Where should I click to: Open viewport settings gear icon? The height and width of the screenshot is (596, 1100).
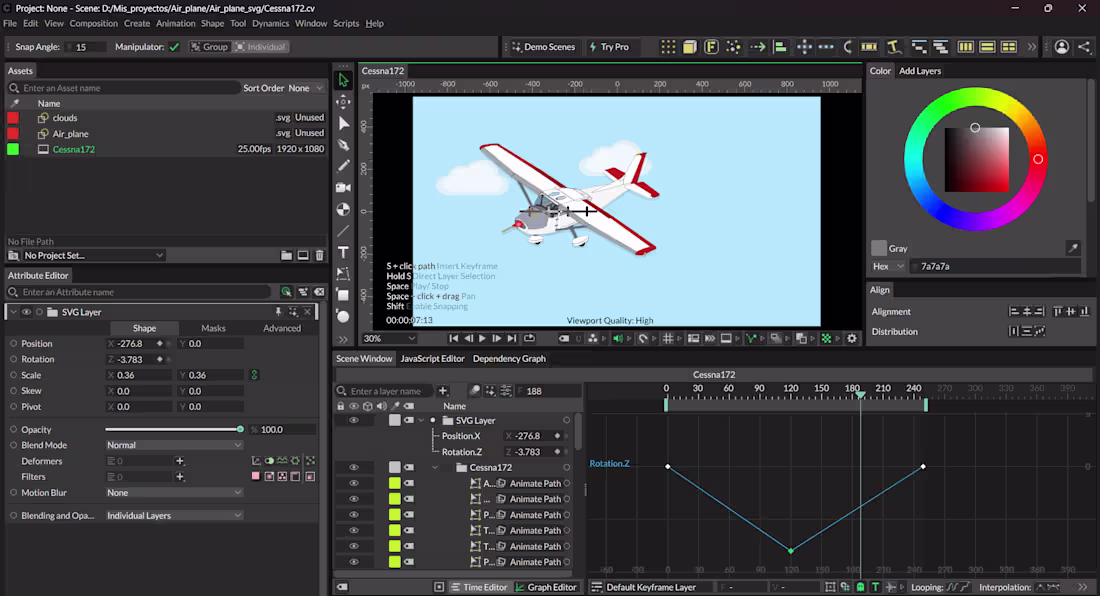click(x=852, y=338)
